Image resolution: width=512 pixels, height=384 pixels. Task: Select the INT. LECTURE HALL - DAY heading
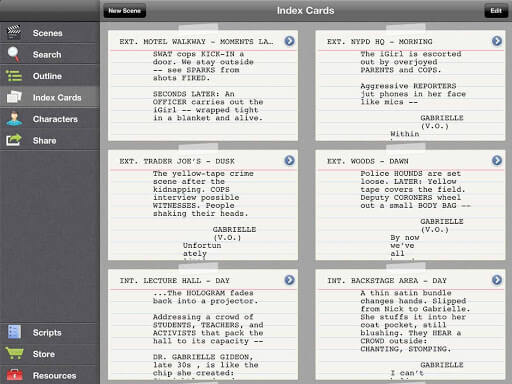175,281
